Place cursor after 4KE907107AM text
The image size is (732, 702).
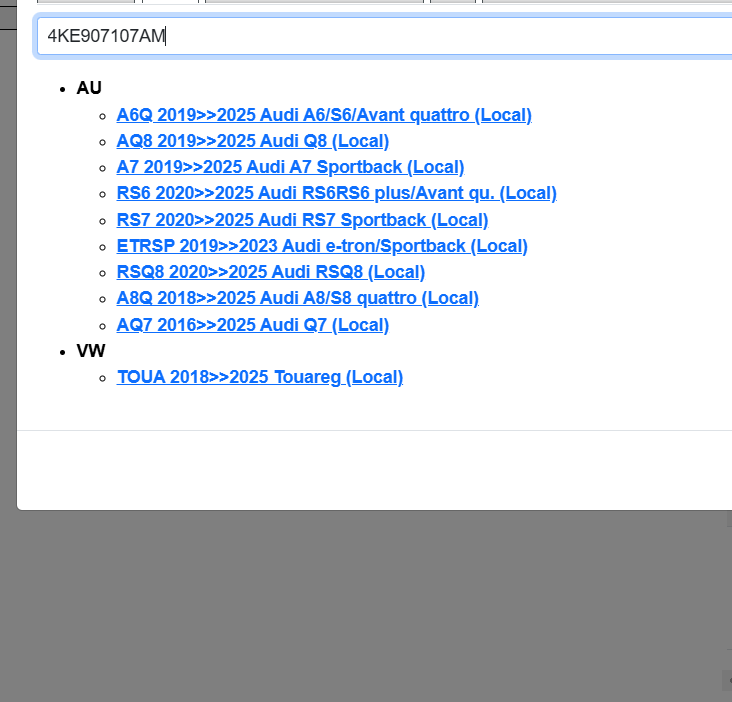click(167, 37)
